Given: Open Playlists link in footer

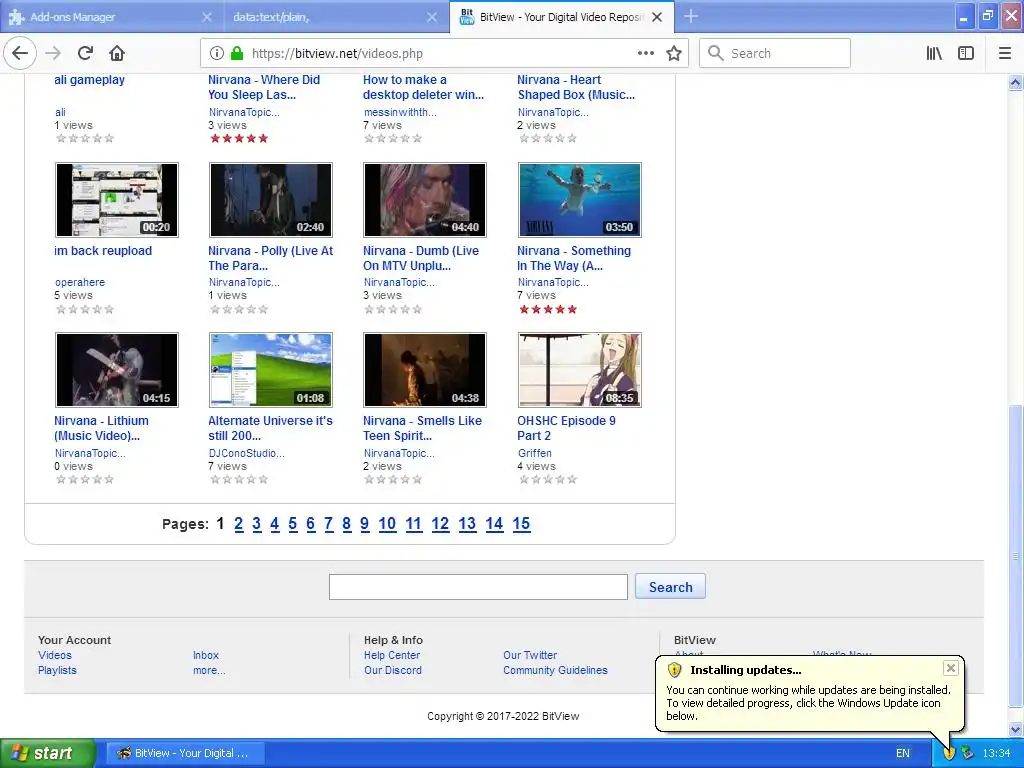Looking at the screenshot, I should 57,670.
